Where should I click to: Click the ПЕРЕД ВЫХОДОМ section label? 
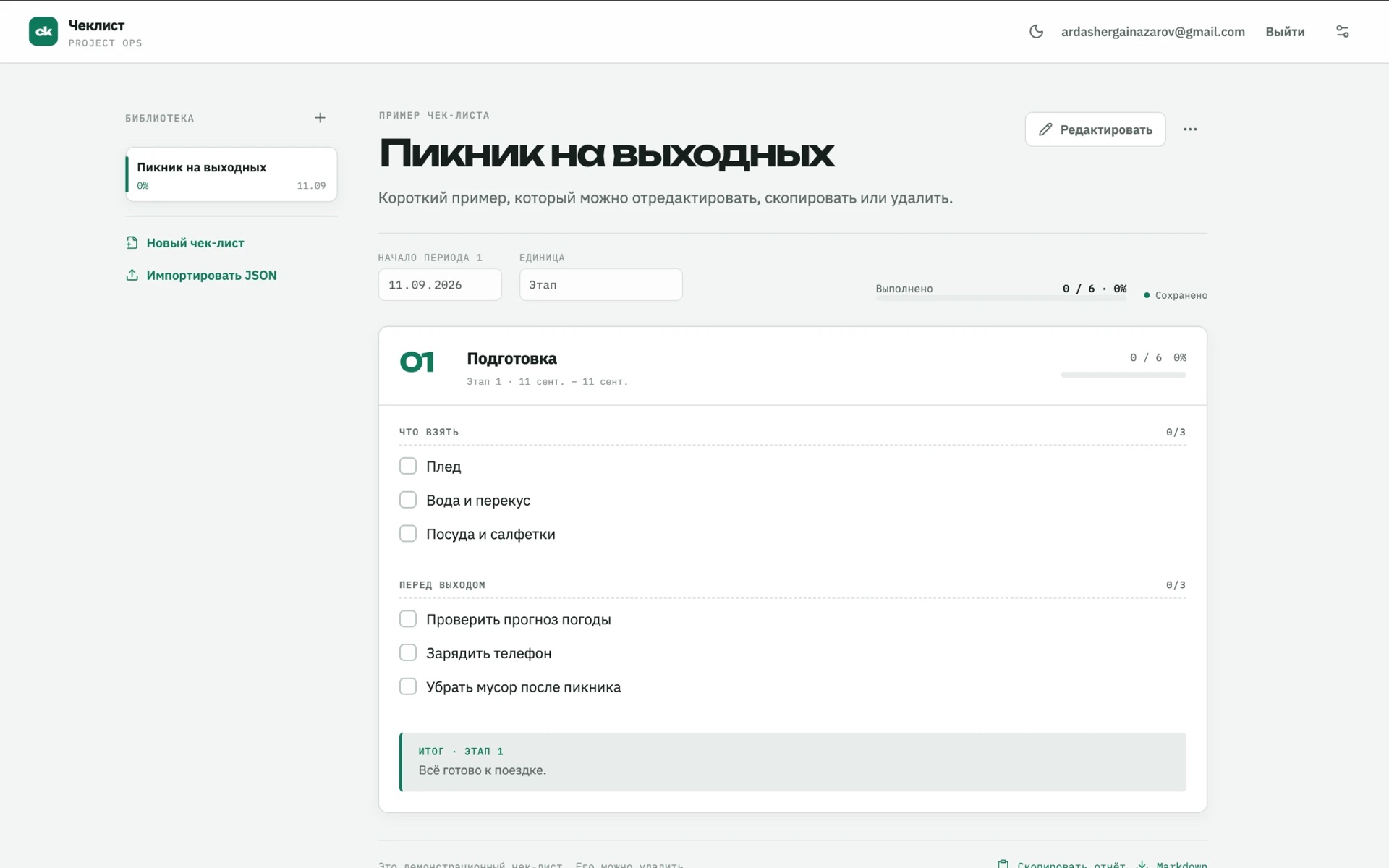point(442,585)
